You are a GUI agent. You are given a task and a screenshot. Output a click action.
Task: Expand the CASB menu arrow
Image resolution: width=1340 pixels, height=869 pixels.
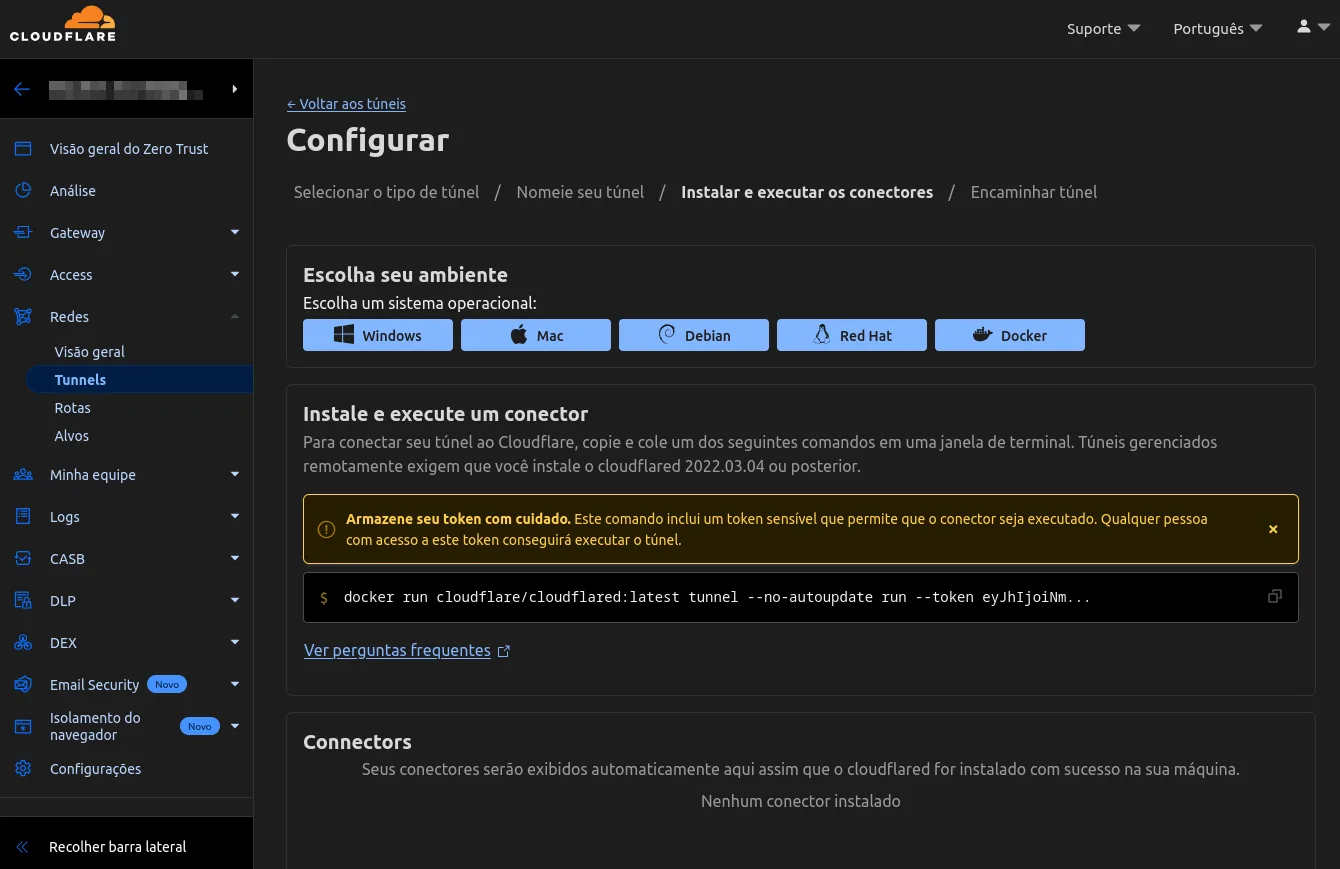[x=235, y=558]
